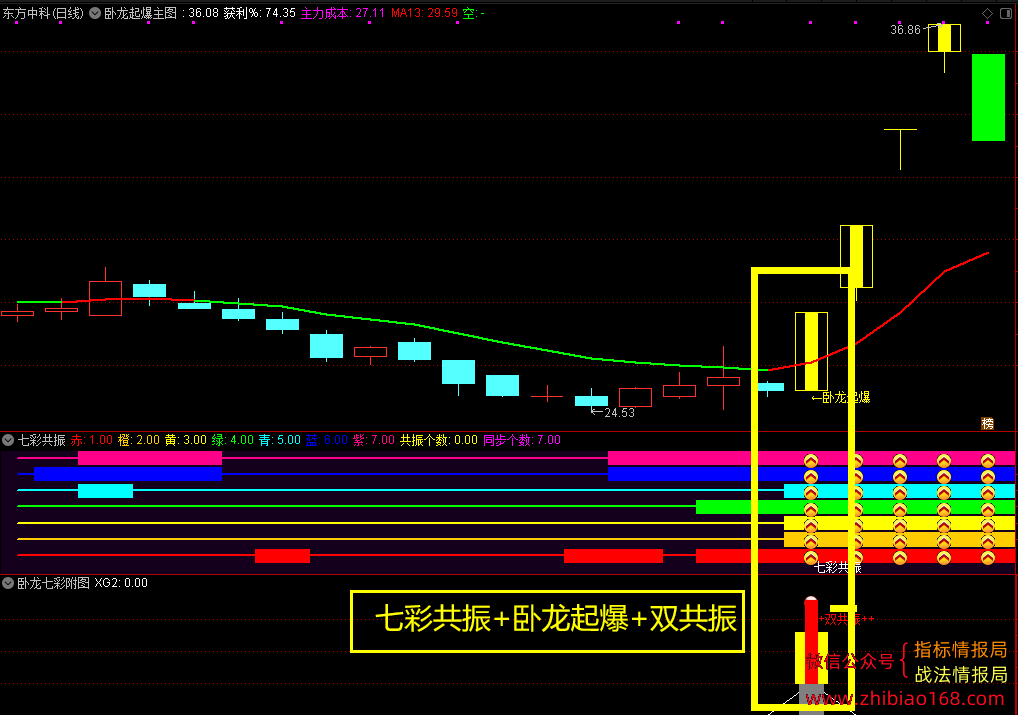The height and width of the screenshot is (715, 1018).
Task: Click the ←卧龙起爆 signal label
Action: click(x=840, y=397)
